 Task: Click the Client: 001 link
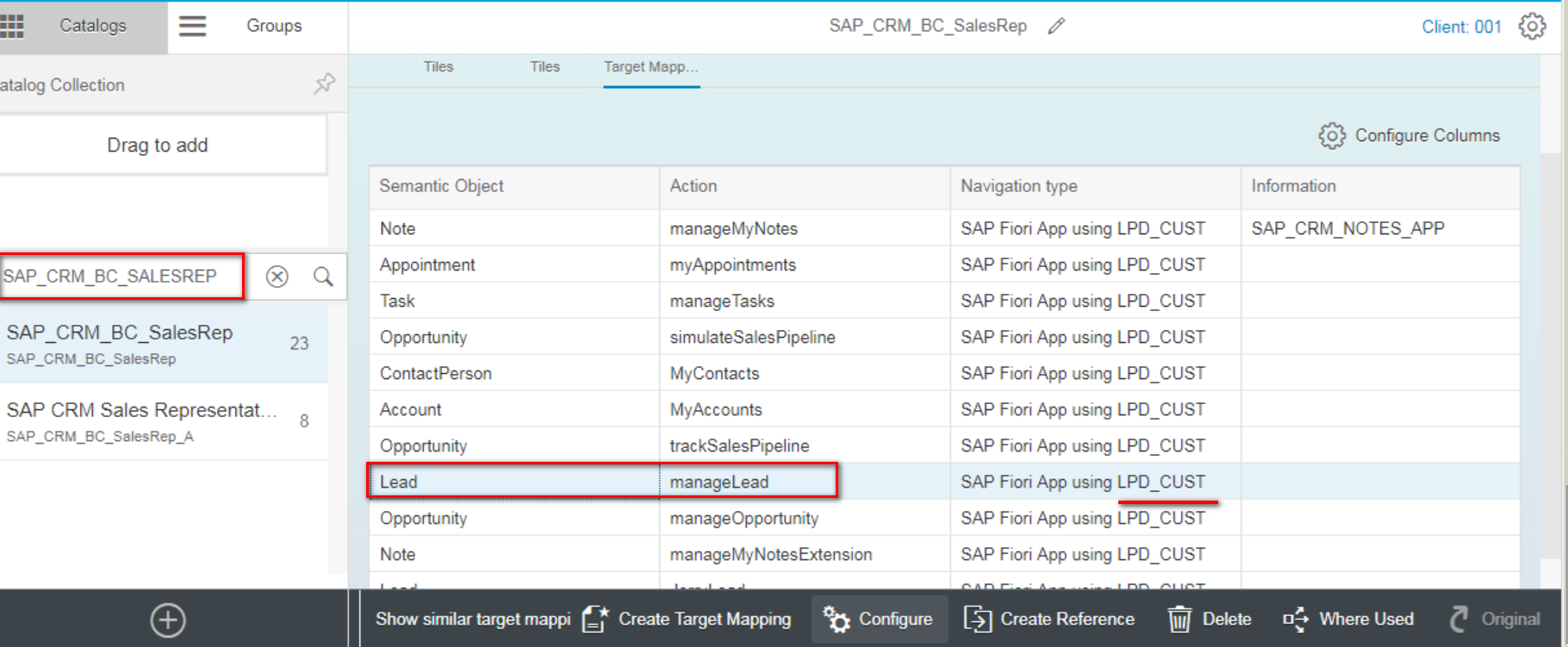(x=1461, y=27)
